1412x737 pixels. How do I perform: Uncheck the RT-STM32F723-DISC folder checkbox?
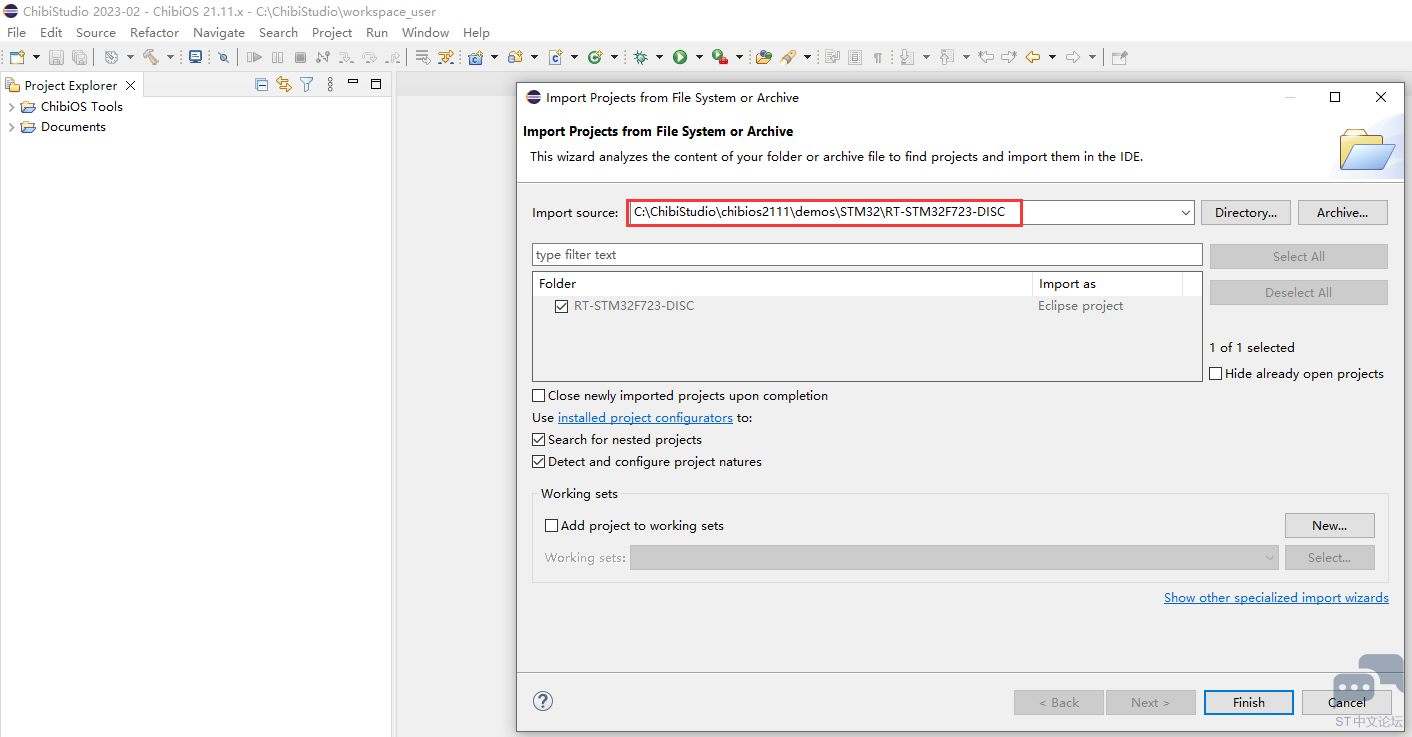[x=561, y=306]
